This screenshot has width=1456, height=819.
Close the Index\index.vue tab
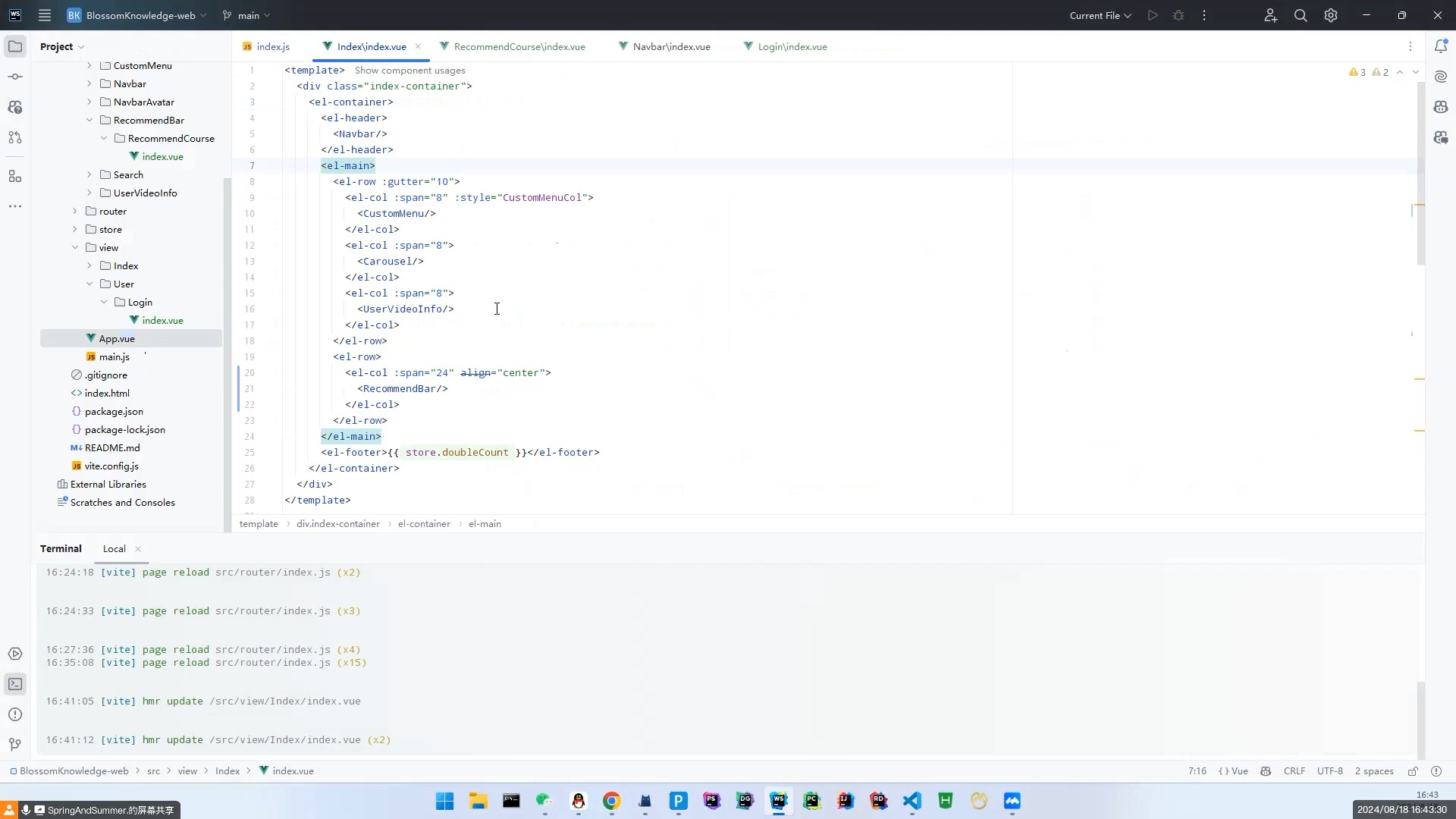coord(418,46)
